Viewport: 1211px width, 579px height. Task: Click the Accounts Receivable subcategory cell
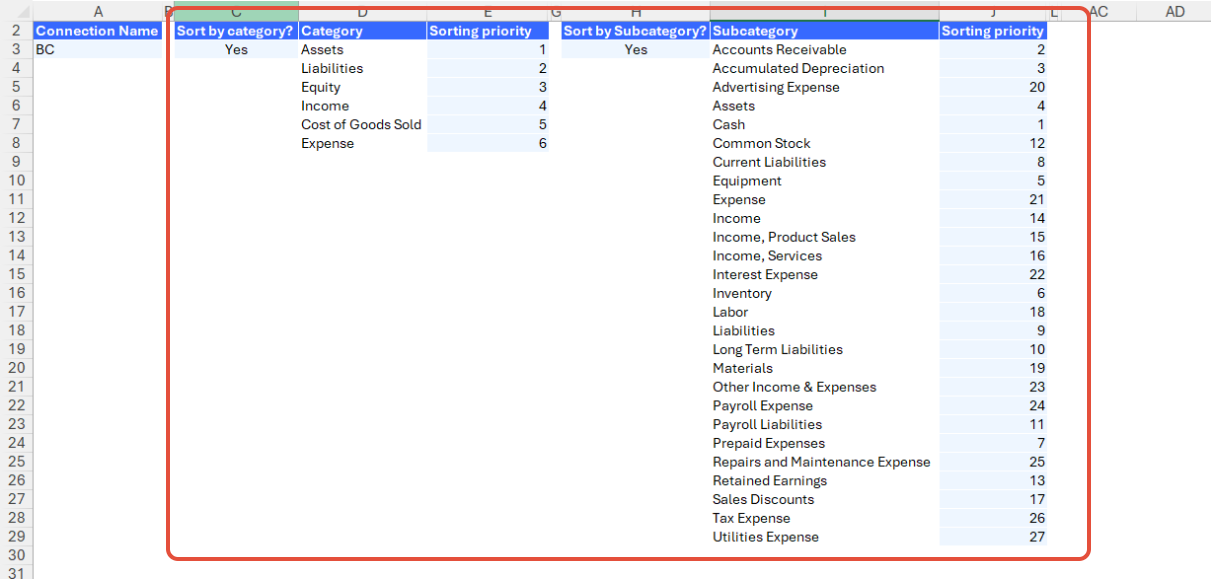click(x=824, y=49)
